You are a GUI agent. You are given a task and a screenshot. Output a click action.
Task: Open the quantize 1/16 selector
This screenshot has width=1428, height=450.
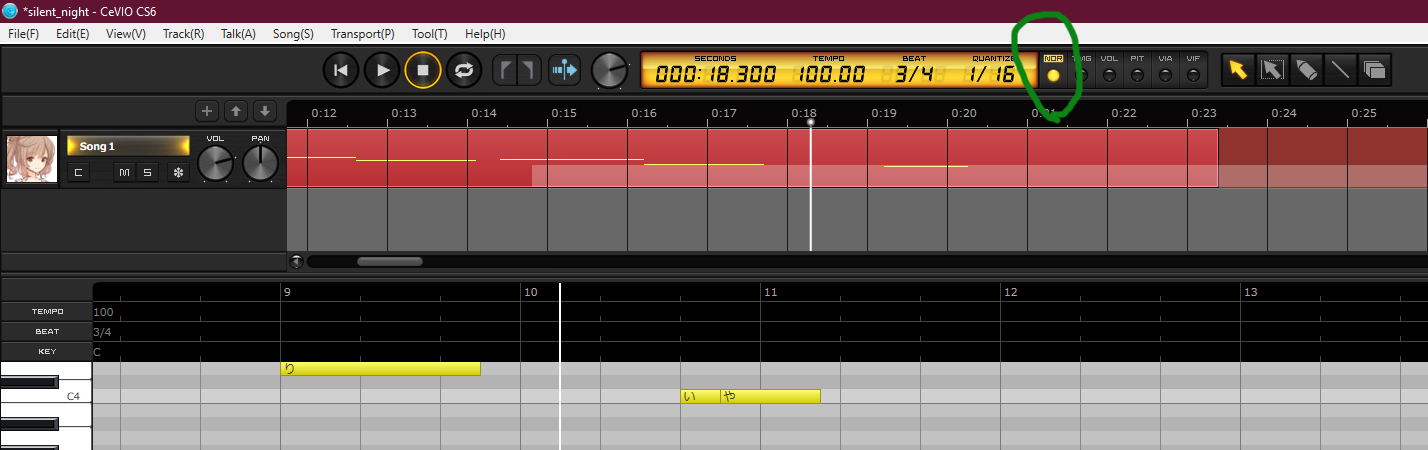[991, 74]
